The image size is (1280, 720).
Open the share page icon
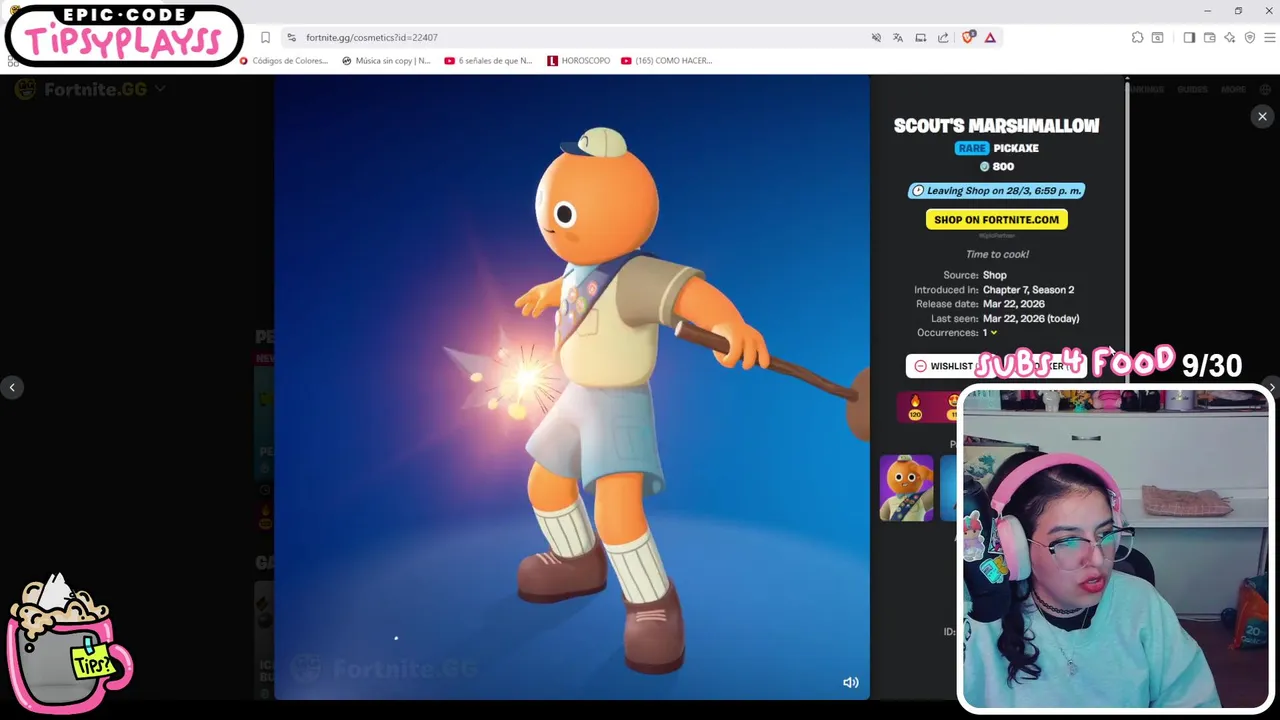[x=943, y=37]
